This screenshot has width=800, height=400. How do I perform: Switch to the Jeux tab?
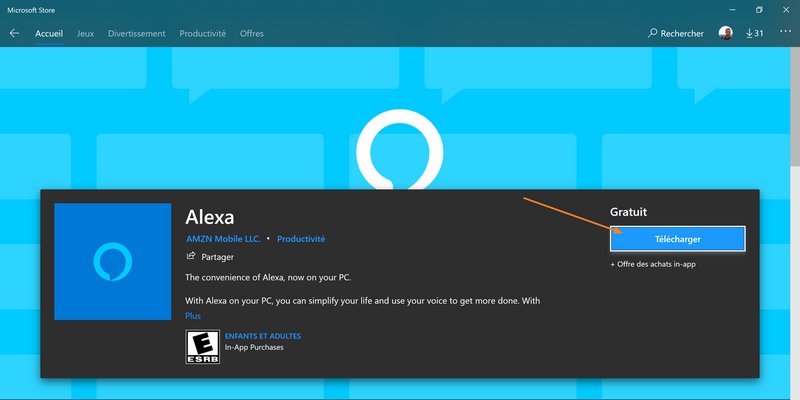(85, 34)
